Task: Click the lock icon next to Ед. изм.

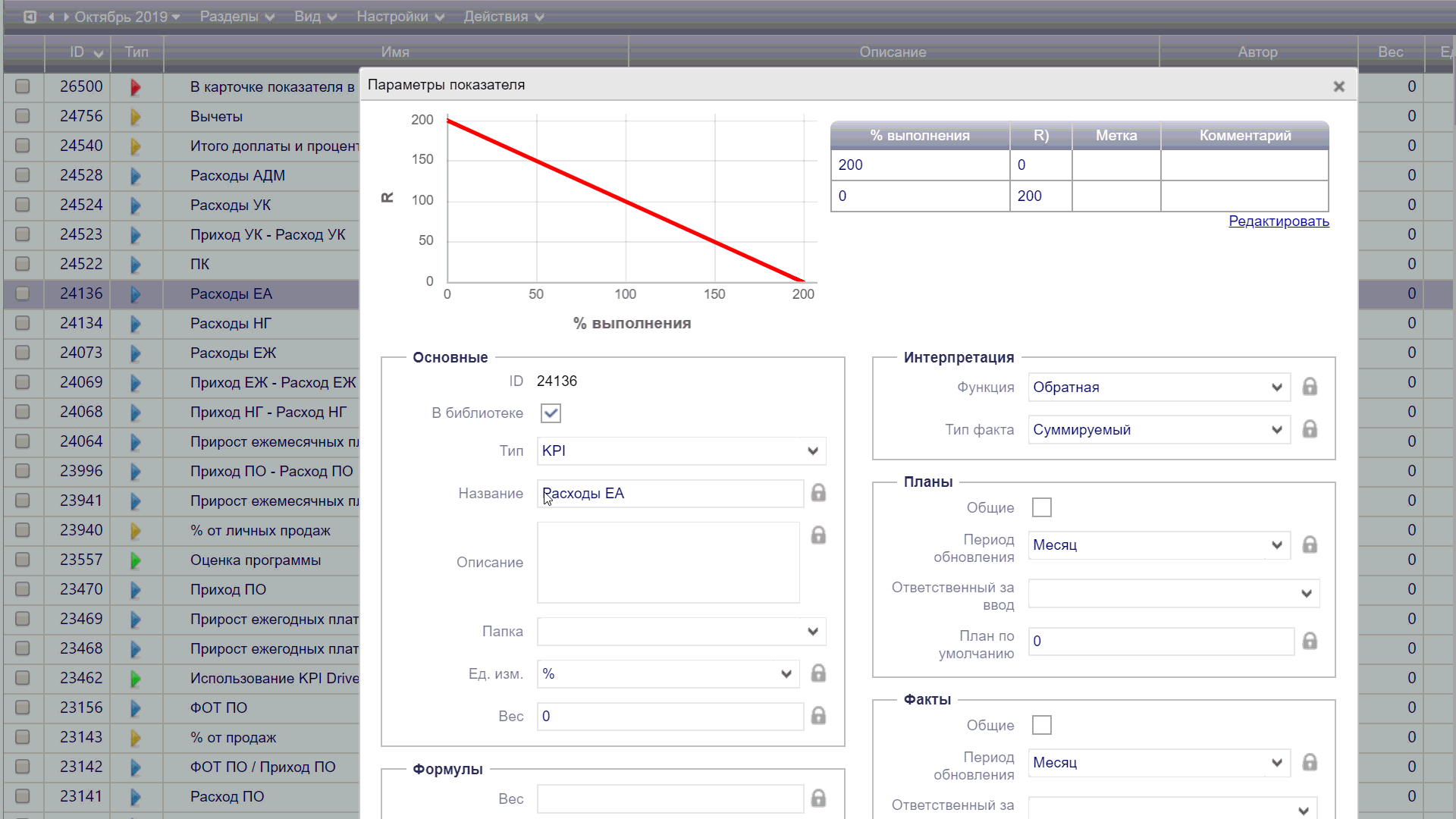Action: pyautogui.click(x=818, y=673)
